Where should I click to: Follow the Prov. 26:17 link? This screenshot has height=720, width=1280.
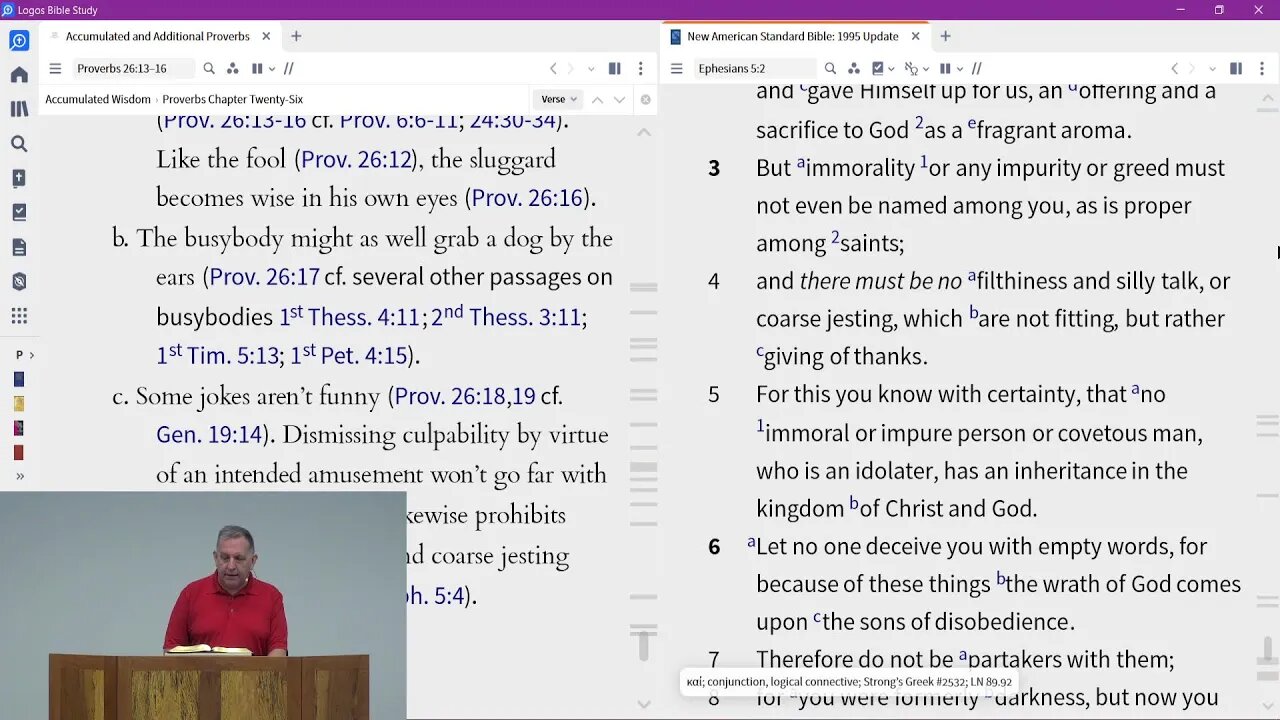click(265, 277)
